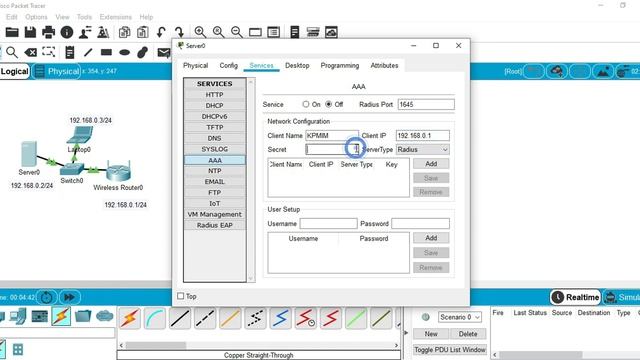Click the undo arrow in toolbar
This screenshot has width=640, height=360.
(x=161, y=32)
